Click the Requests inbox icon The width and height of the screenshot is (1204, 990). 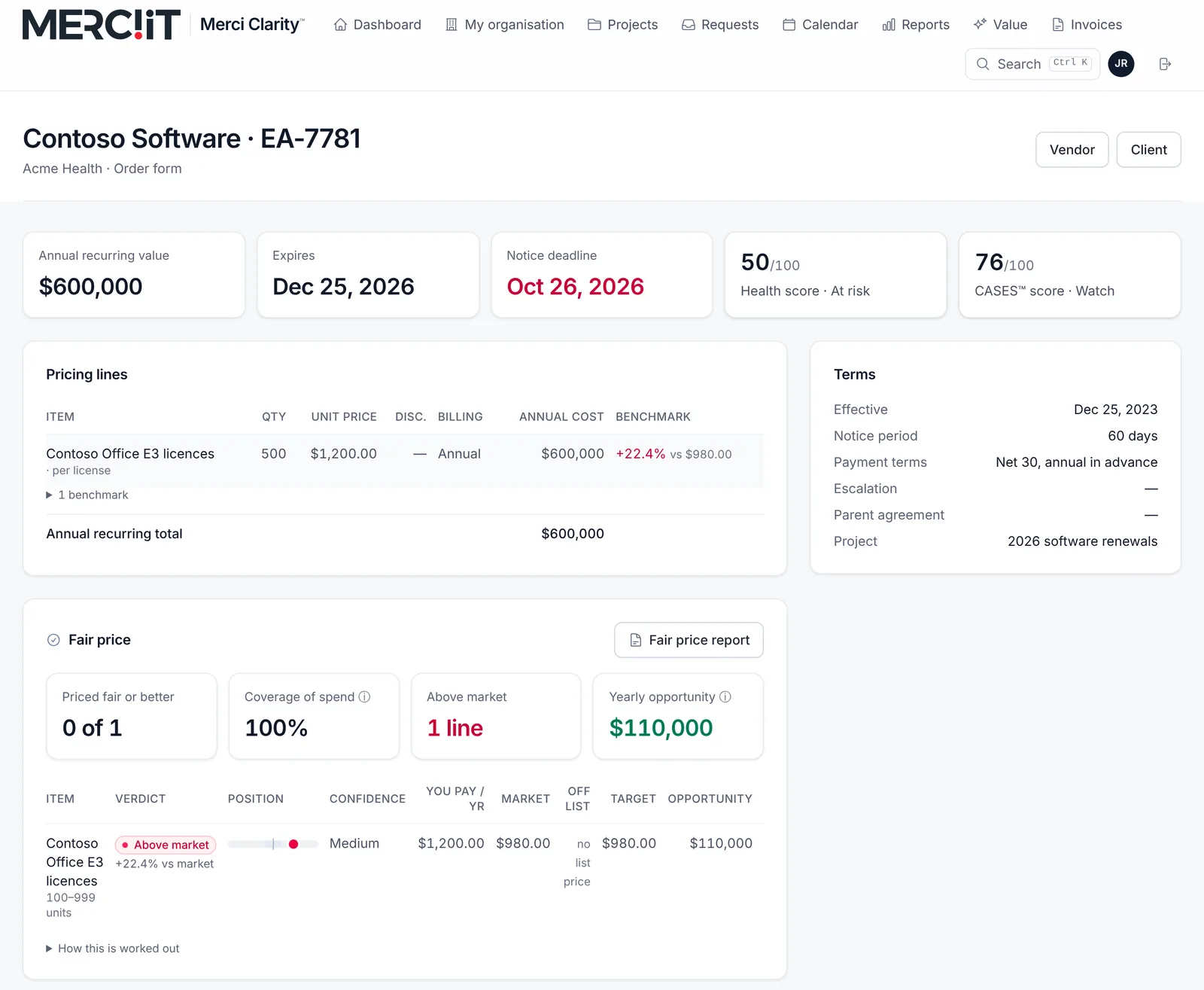pos(689,25)
